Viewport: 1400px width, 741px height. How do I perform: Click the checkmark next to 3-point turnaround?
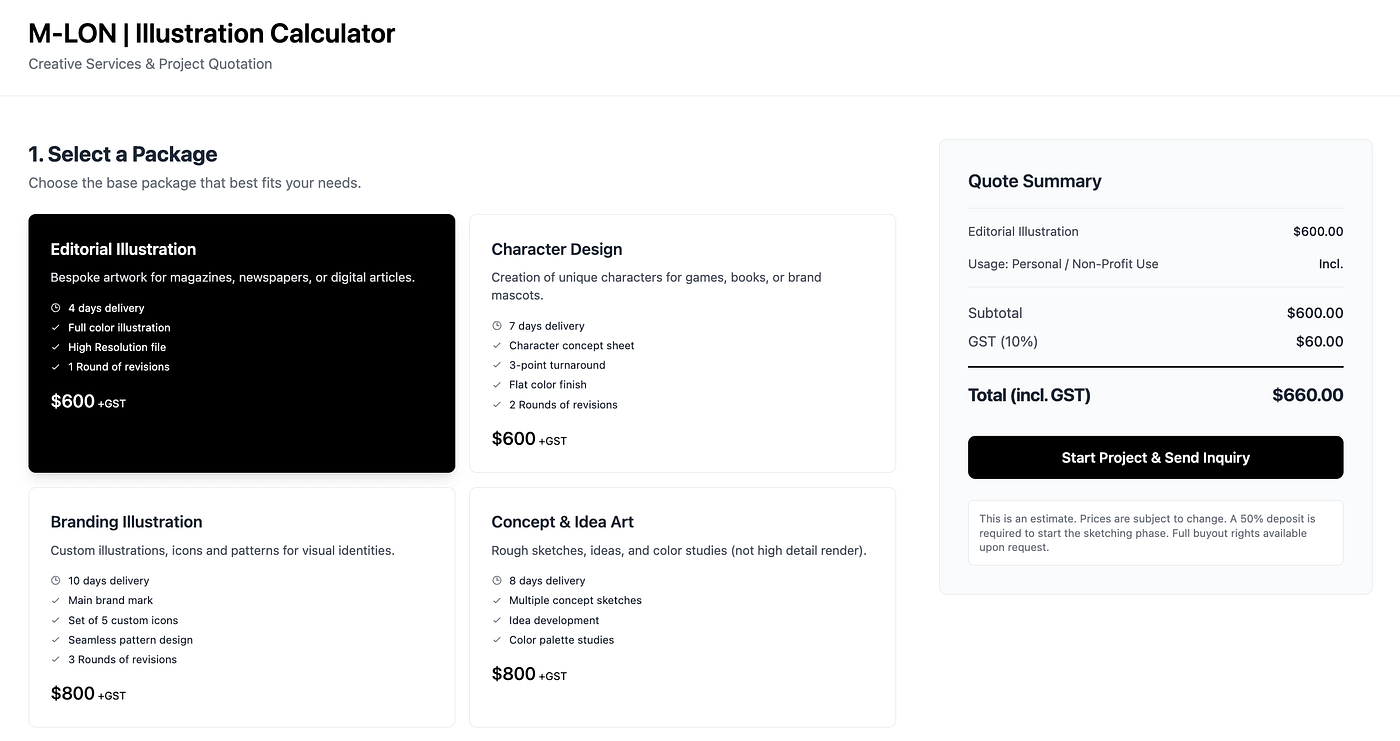click(x=497, y=365)
